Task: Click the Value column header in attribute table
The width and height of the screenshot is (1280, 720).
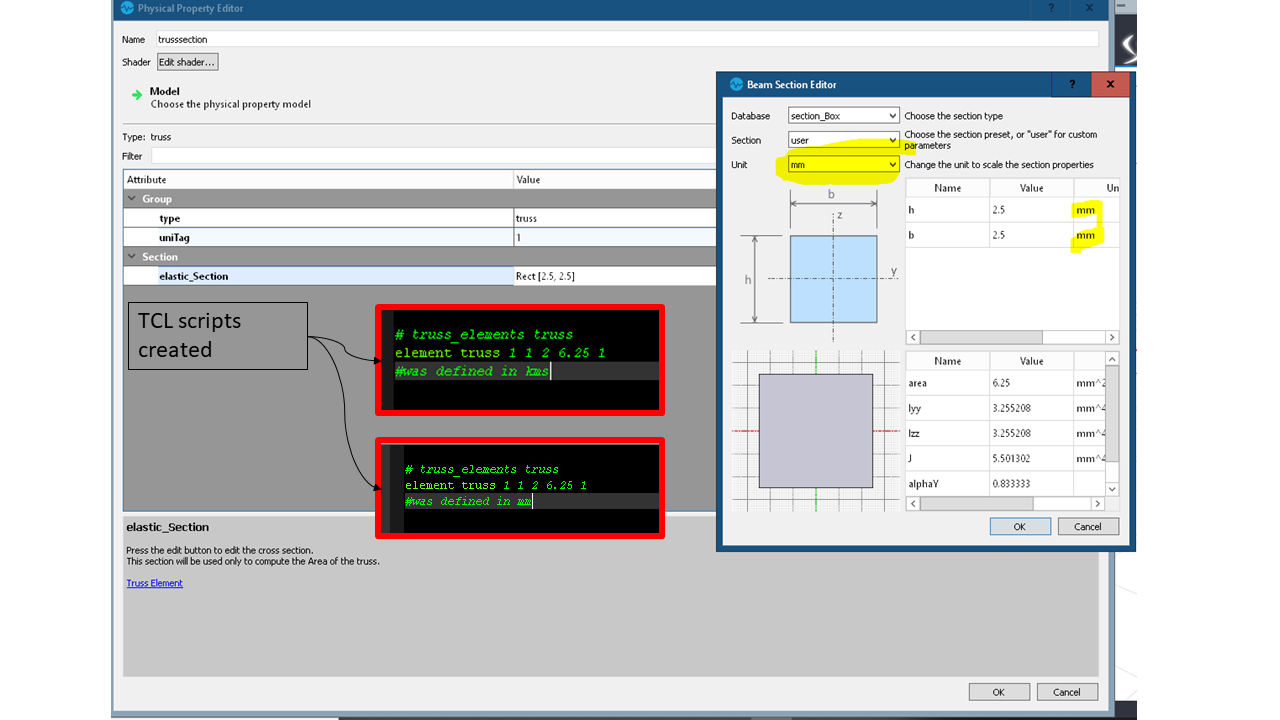Action: click(x=614, y=180)
